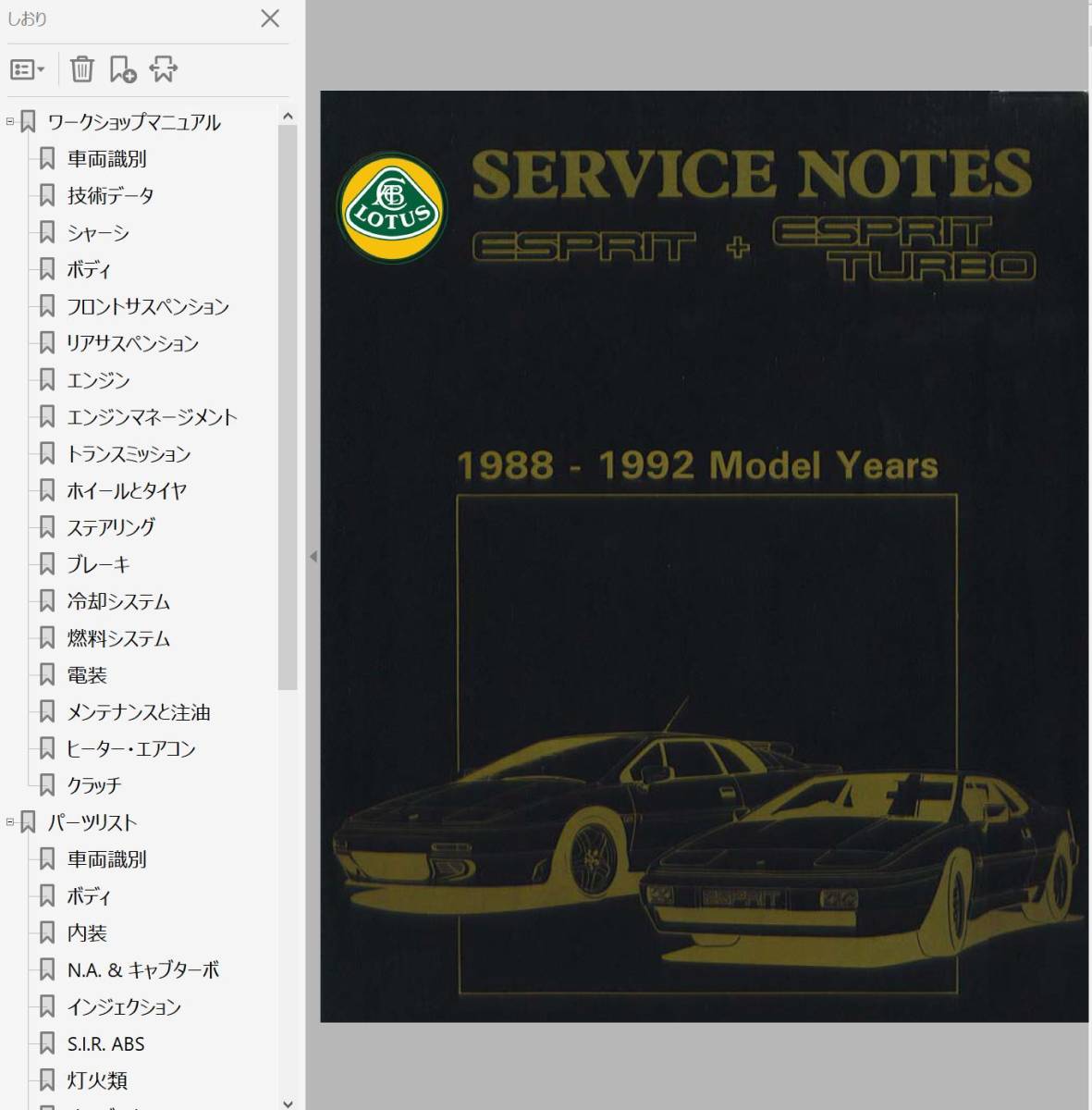Open the ワークショップマニュアル bookmark
Viewport: 1092px width, 1110px height.
[134, 122]
